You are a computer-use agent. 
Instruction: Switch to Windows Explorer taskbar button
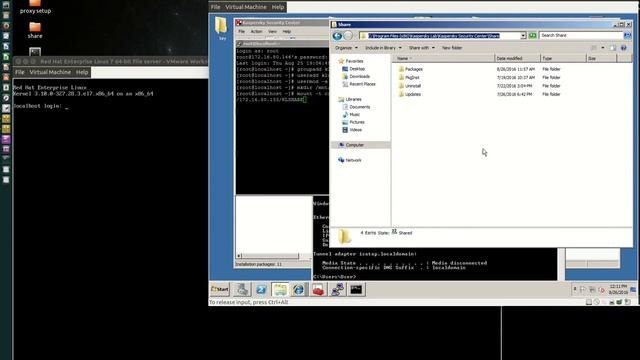point(280,289)
